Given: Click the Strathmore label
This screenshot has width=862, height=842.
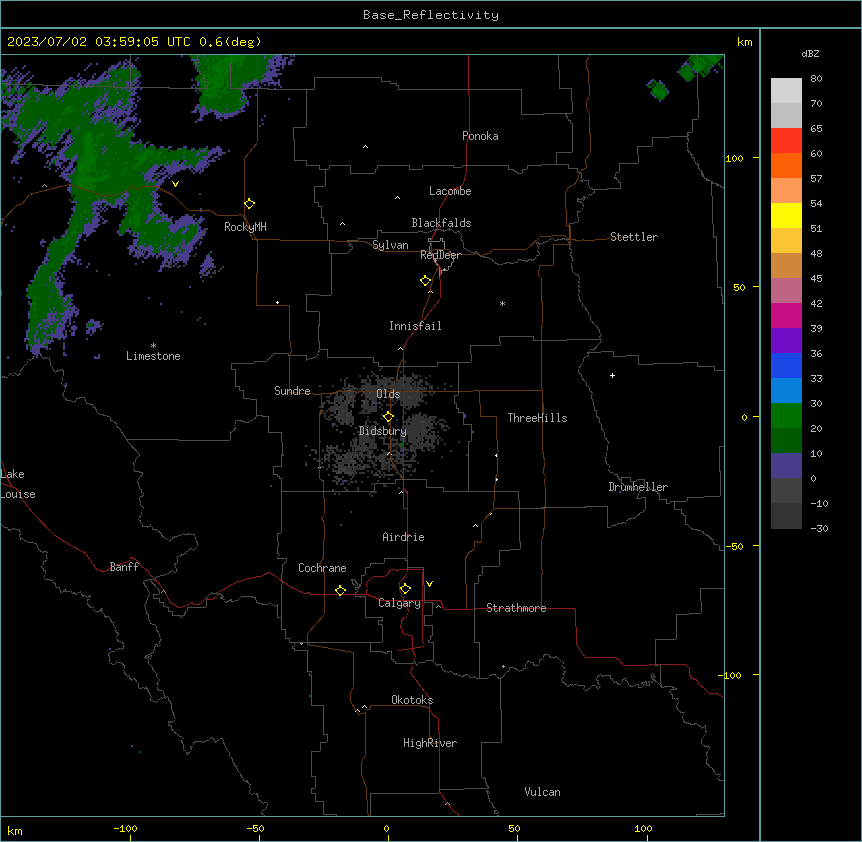Looking at the screenshot, I should [x=516, y=608].
